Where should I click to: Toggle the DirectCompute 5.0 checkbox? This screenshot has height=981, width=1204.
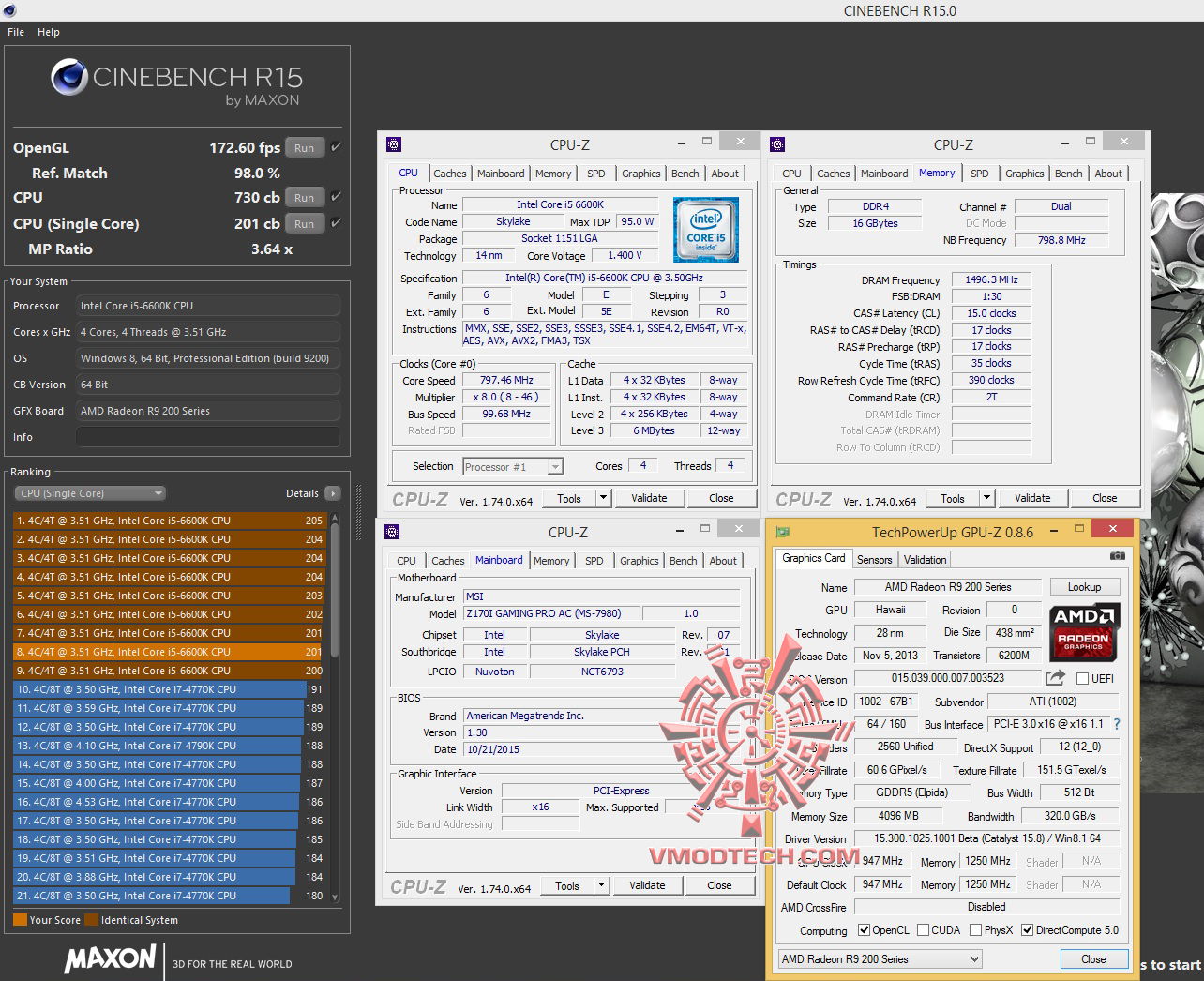[1028, 930]
